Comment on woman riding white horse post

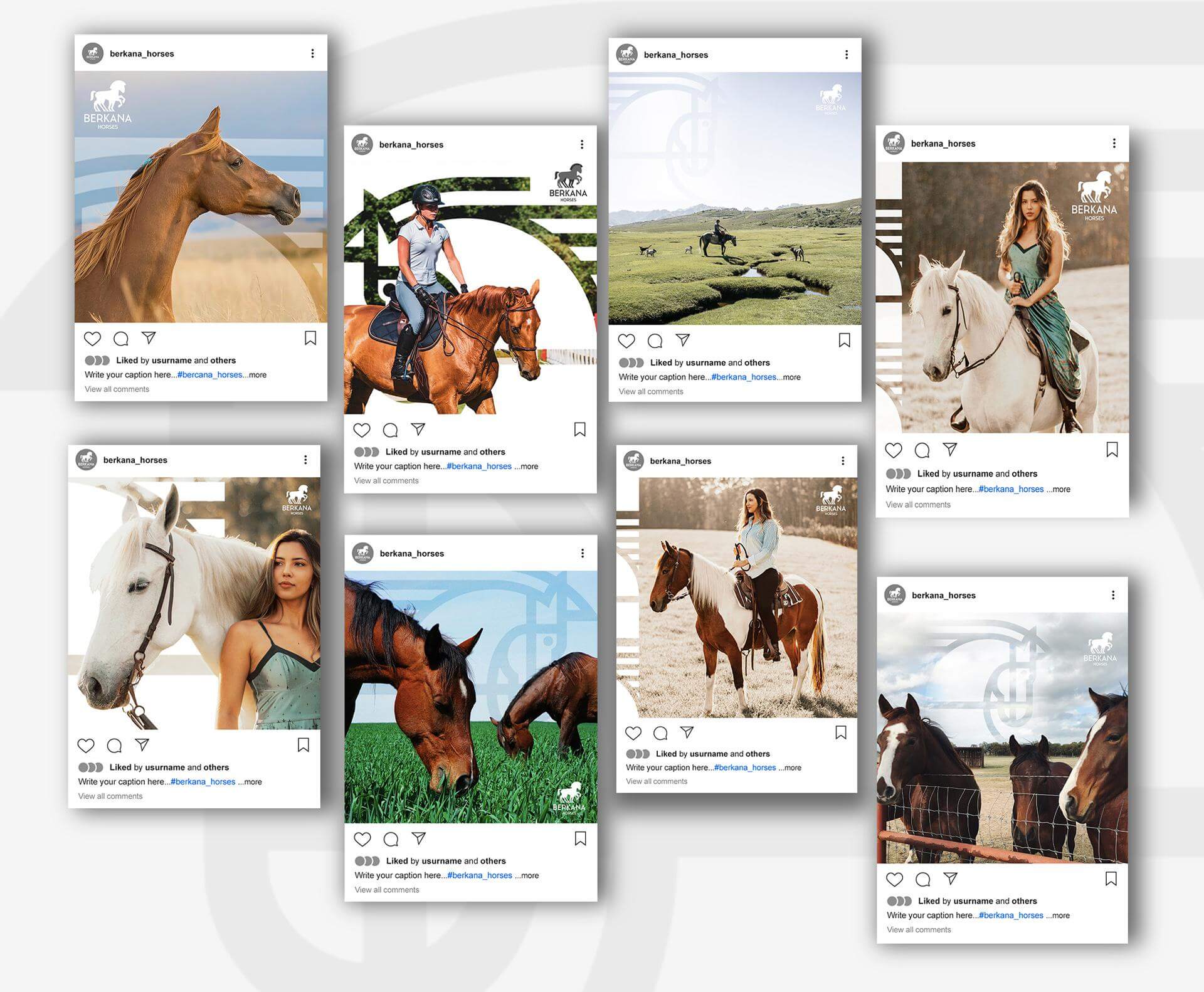click(x=922, y=450)
